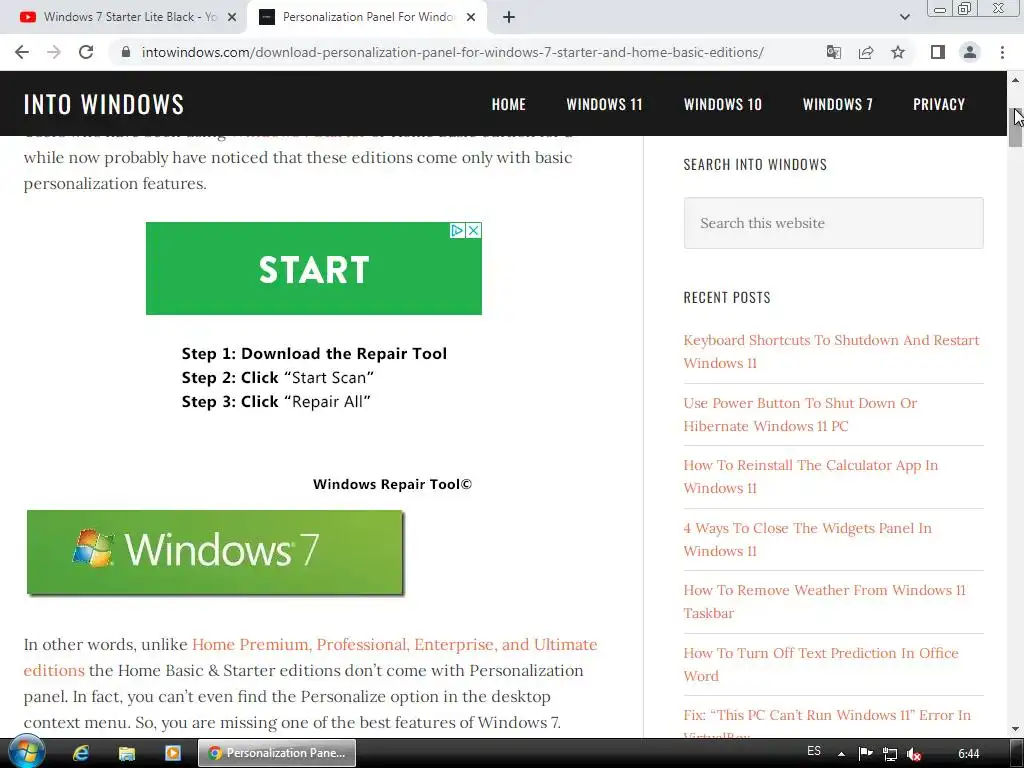Share this page with the share icon

866,52
